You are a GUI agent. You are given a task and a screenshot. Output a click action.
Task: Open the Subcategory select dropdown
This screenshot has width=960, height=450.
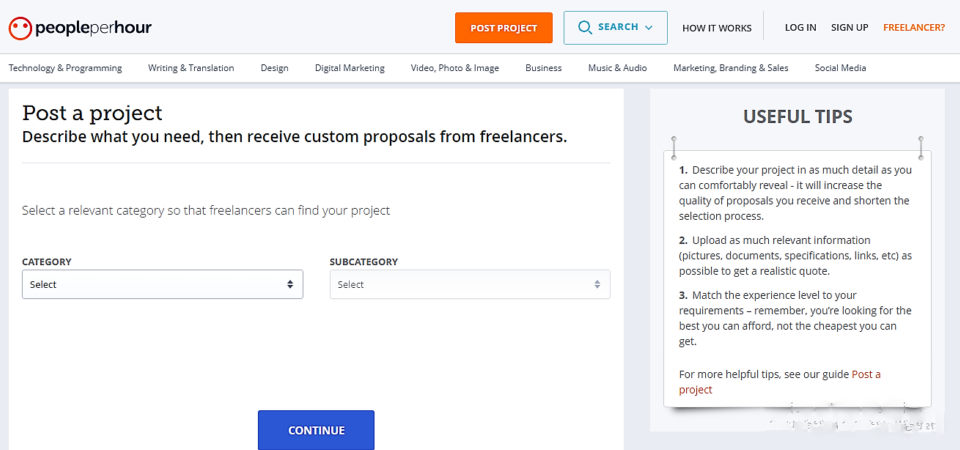470,285
